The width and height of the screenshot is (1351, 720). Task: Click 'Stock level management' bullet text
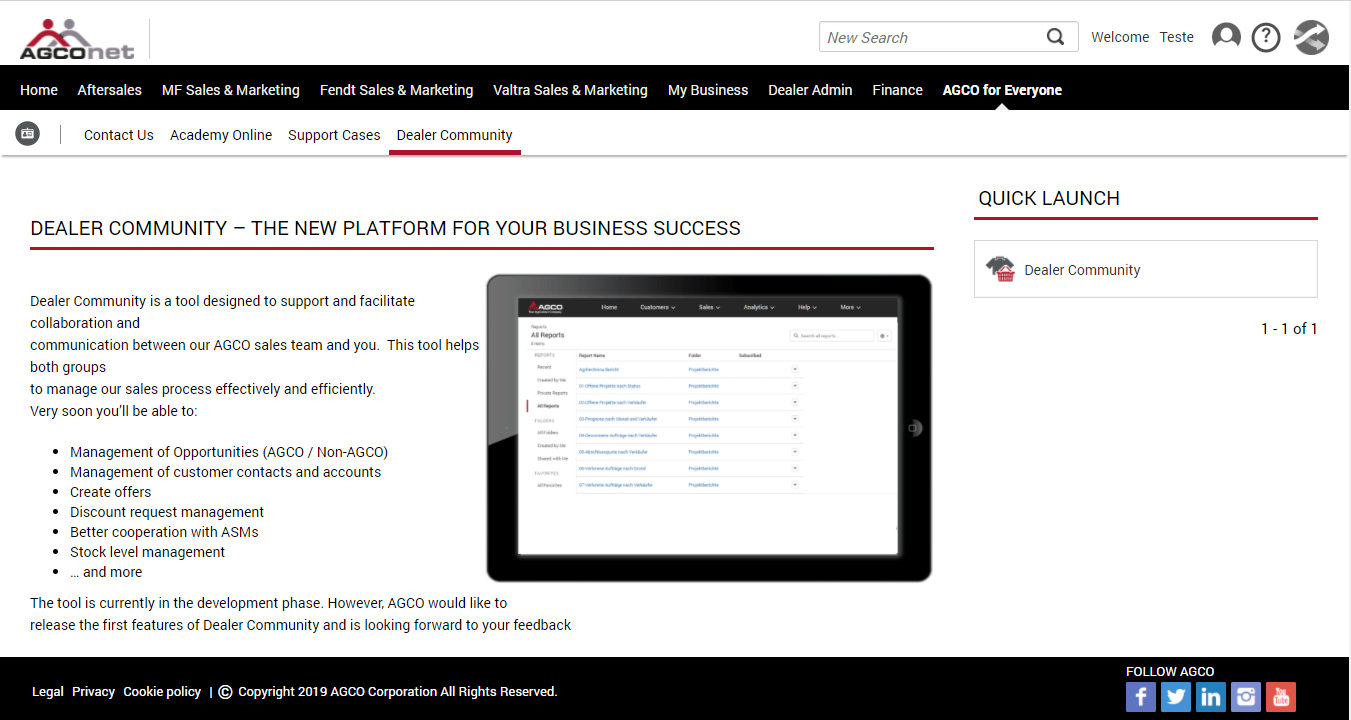coord(147,552)
